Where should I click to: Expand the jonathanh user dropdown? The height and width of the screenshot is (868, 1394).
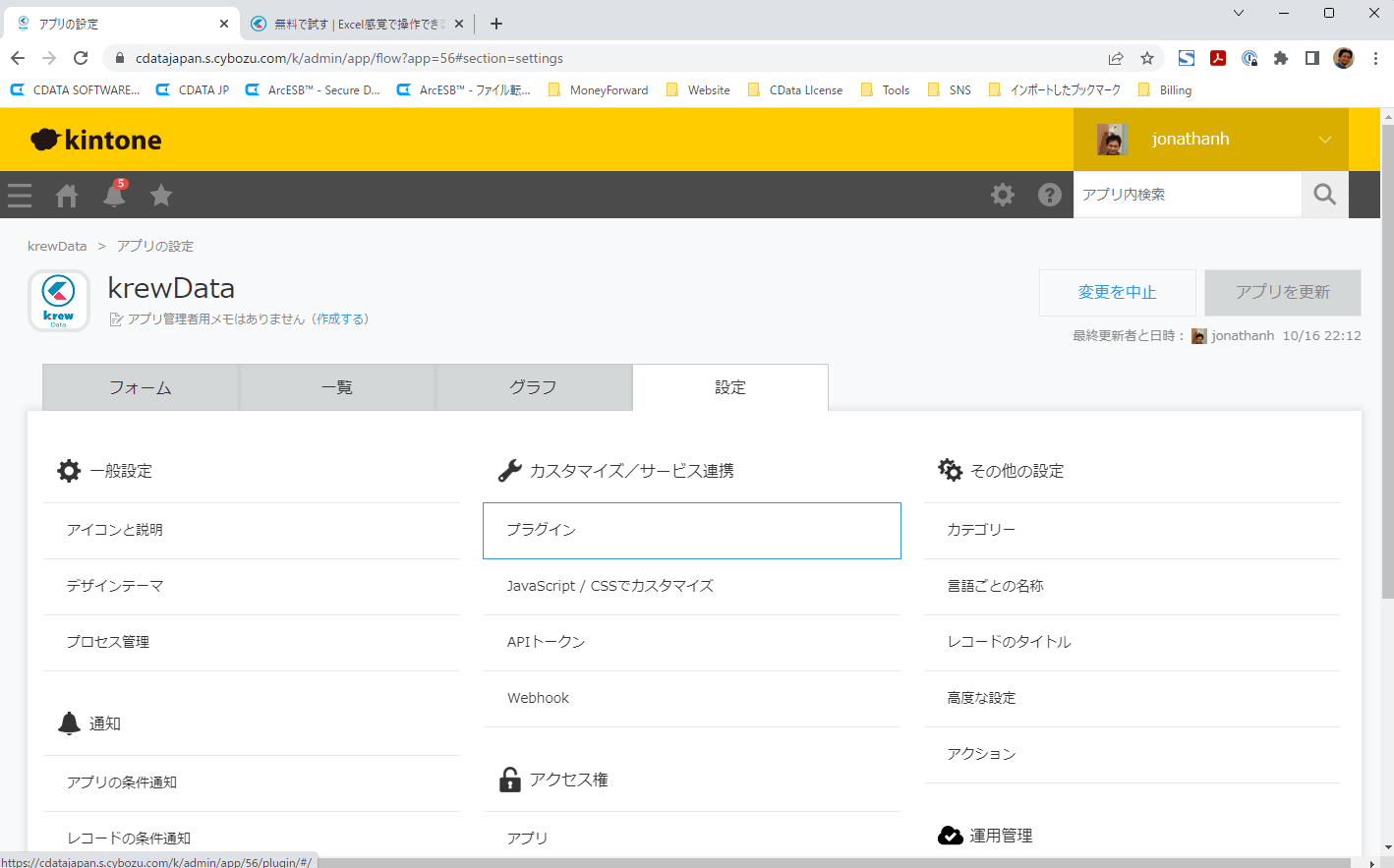(x=1324, y=140)
